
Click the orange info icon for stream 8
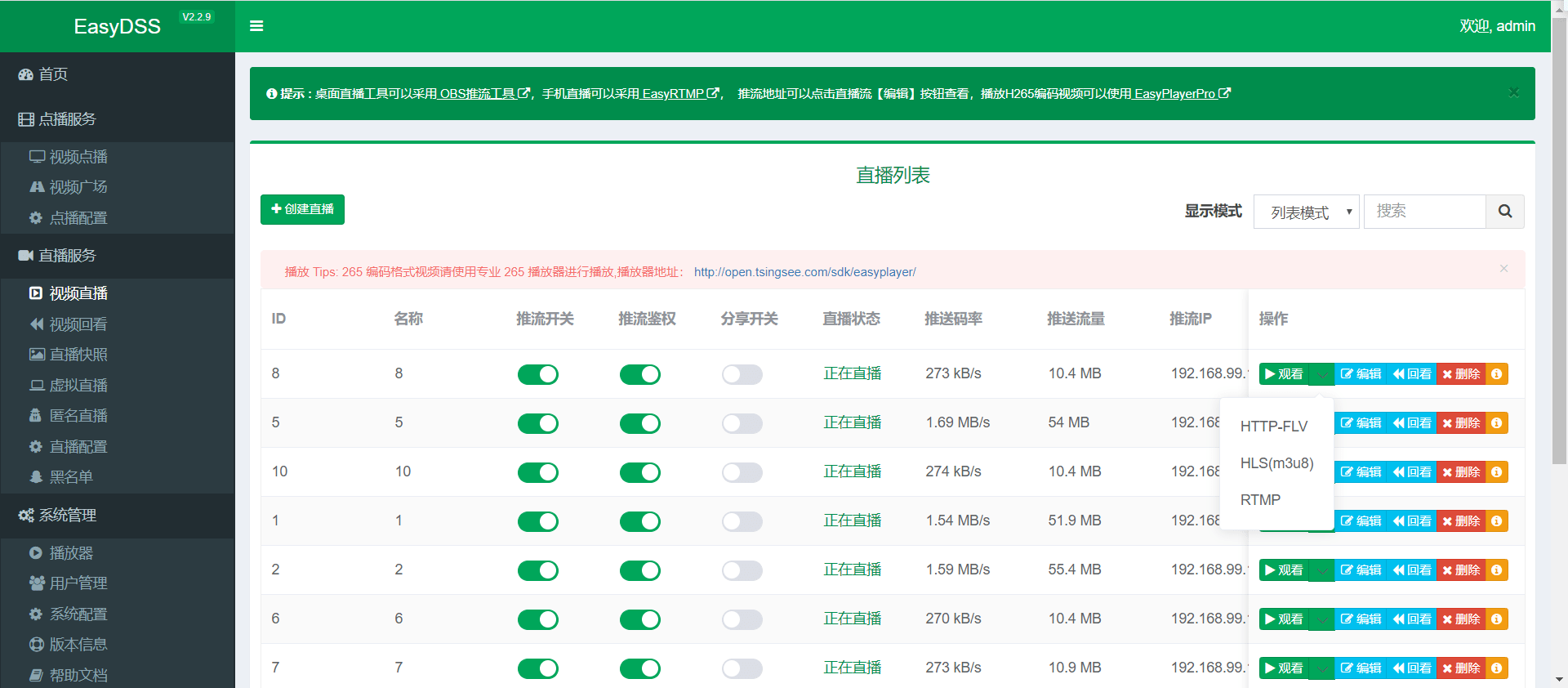click(x=1496, y=374)
